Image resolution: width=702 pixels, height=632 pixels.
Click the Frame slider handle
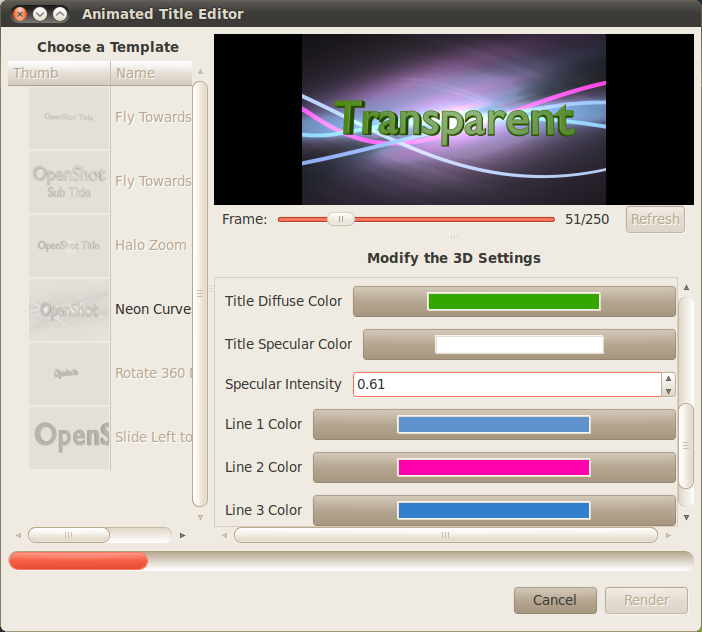pyautogui.click(x=341, y=219)
